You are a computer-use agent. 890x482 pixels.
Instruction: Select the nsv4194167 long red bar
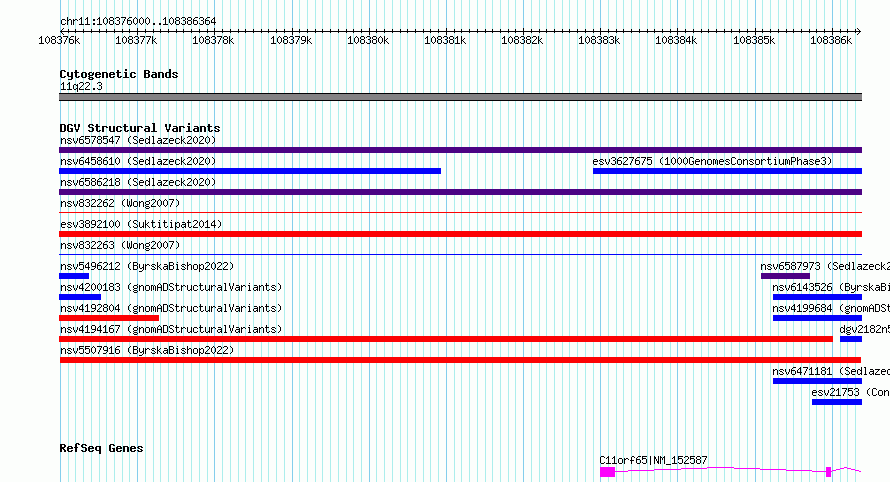point(446,339)
